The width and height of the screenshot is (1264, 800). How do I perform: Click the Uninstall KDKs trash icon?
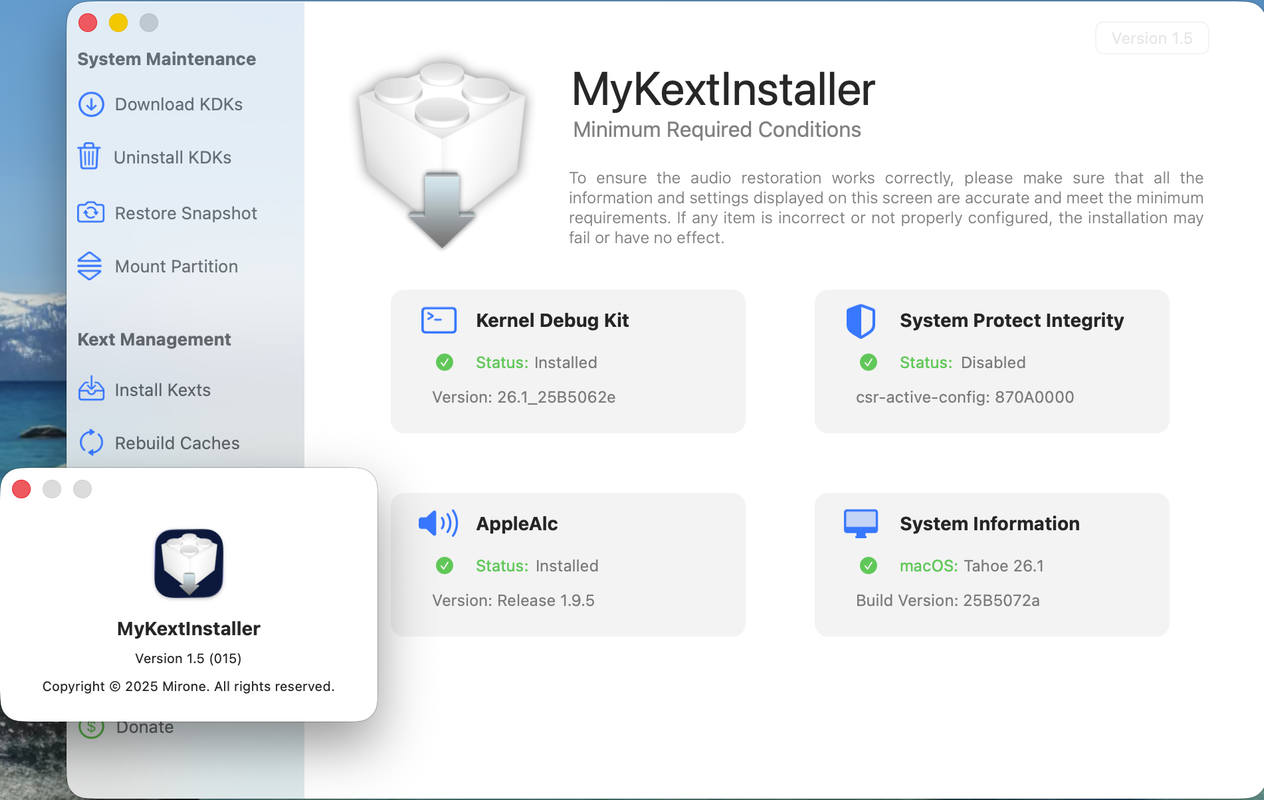click(x=89, y=157)
